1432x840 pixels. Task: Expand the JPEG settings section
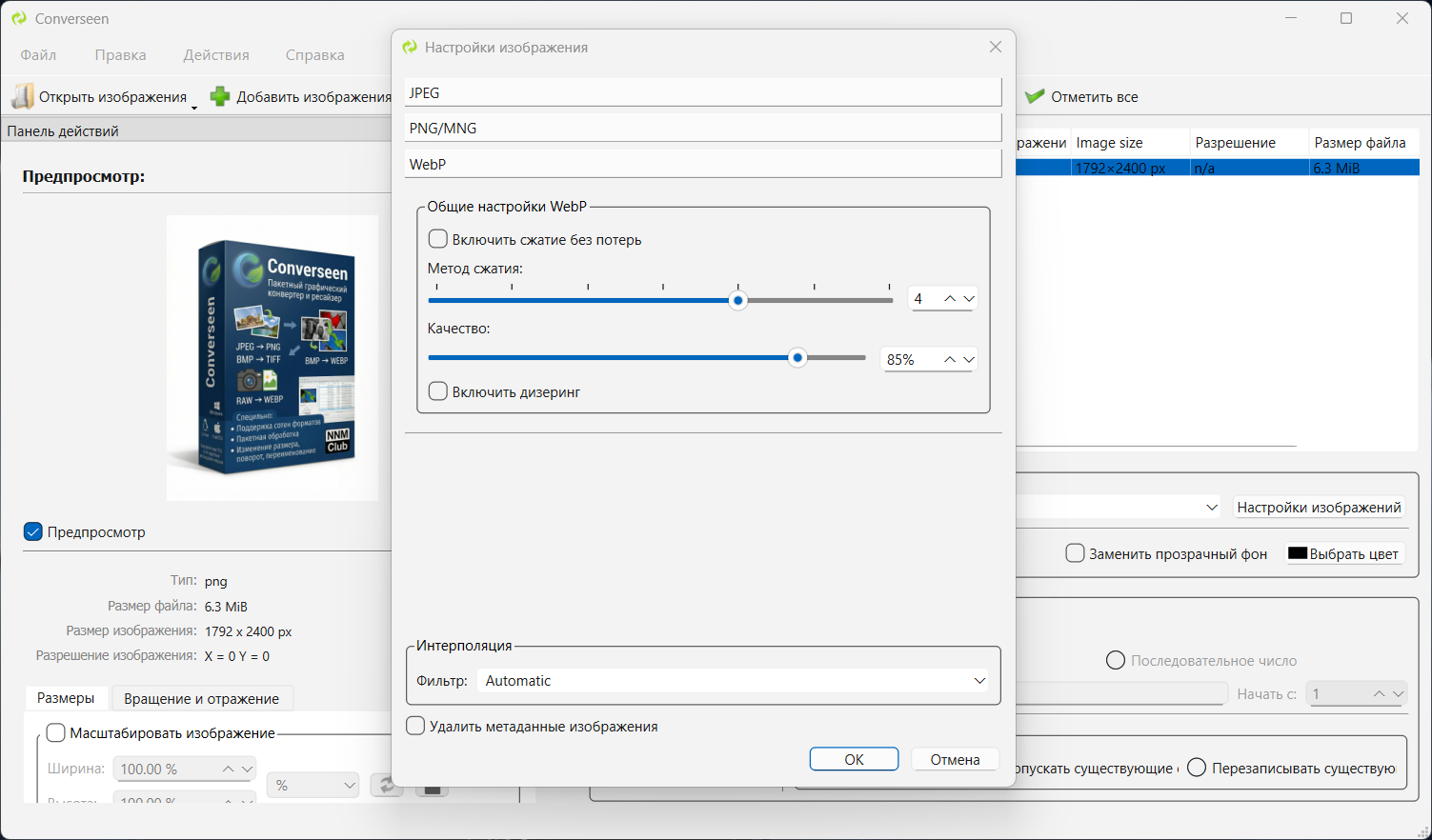coord(703,92)
